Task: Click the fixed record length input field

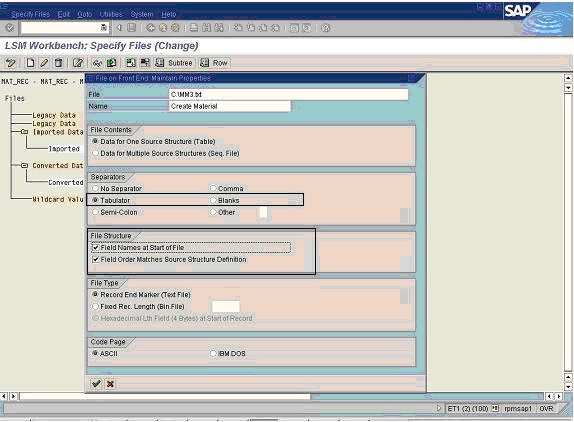Action: tap(226, 306)
